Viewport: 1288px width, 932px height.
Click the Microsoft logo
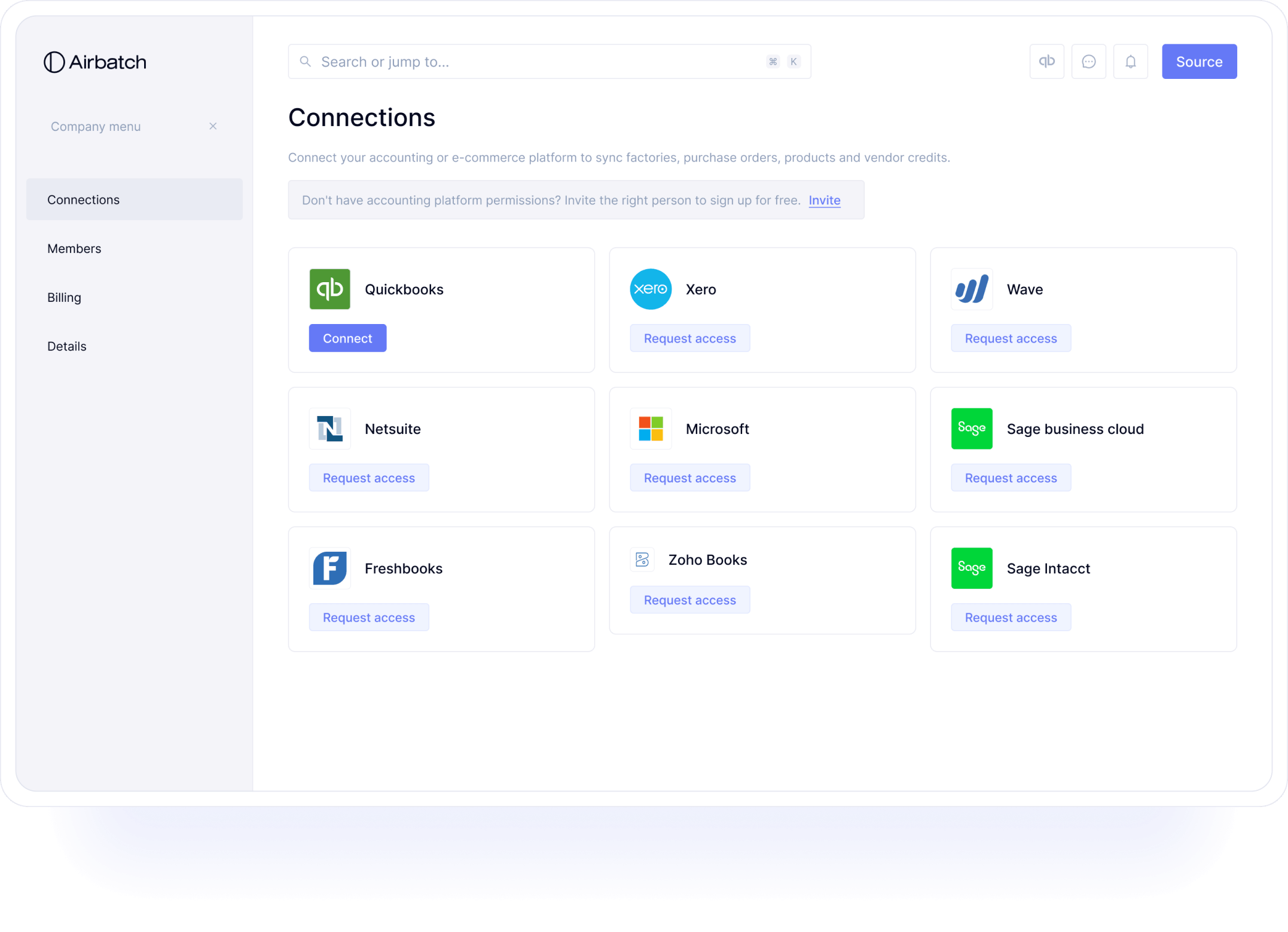click(x=651, y=428)
